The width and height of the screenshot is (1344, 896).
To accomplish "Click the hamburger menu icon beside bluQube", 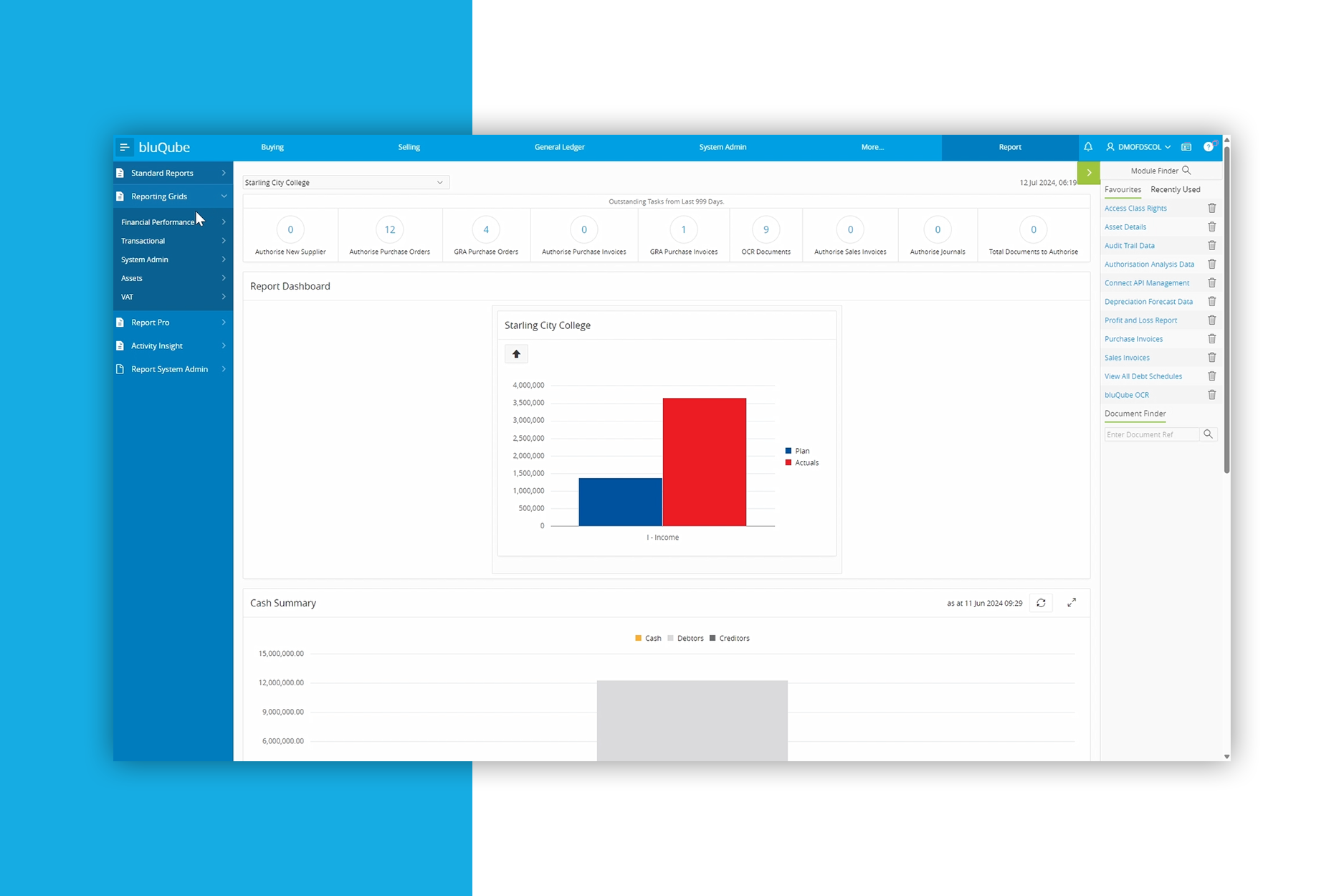I will (x=124, y=148).
